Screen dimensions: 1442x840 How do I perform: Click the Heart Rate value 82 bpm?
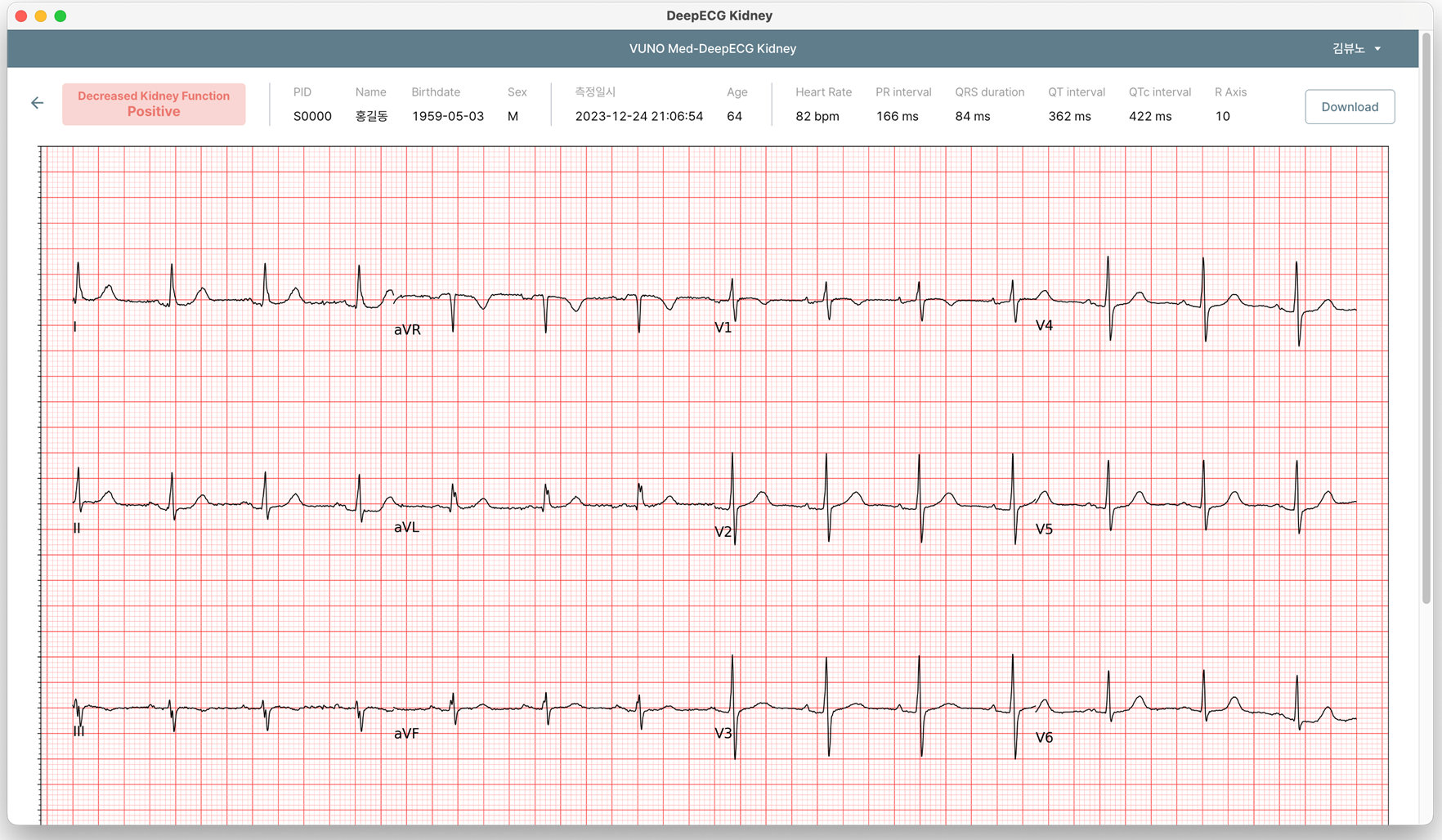pos(817,117)
